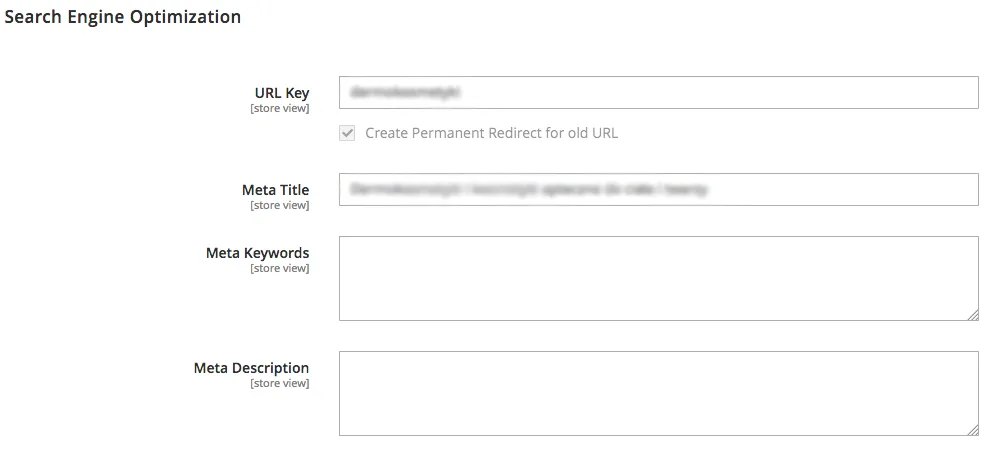Grab the Meta Description resize handle
The height and width of the screenshot is (451, 996).
pyautogui.click(x=973, y=430)
